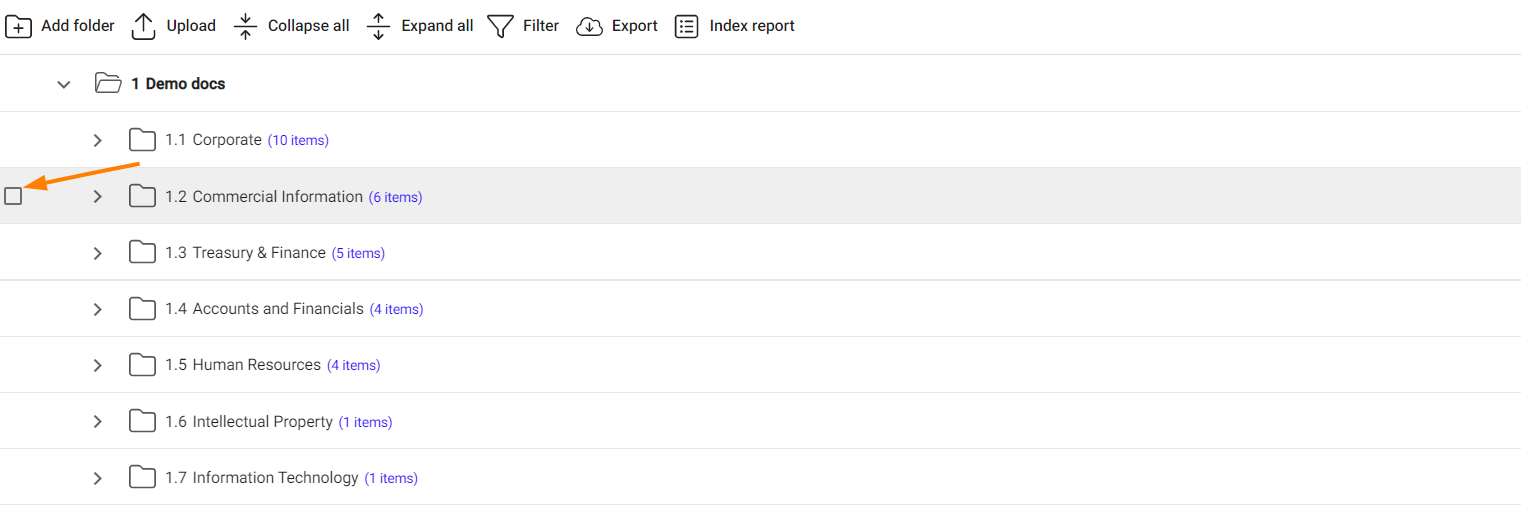Screen dimensions: 1521x505
Task: Expand the 1.1 Corporate folder
Action: (97, 140)
